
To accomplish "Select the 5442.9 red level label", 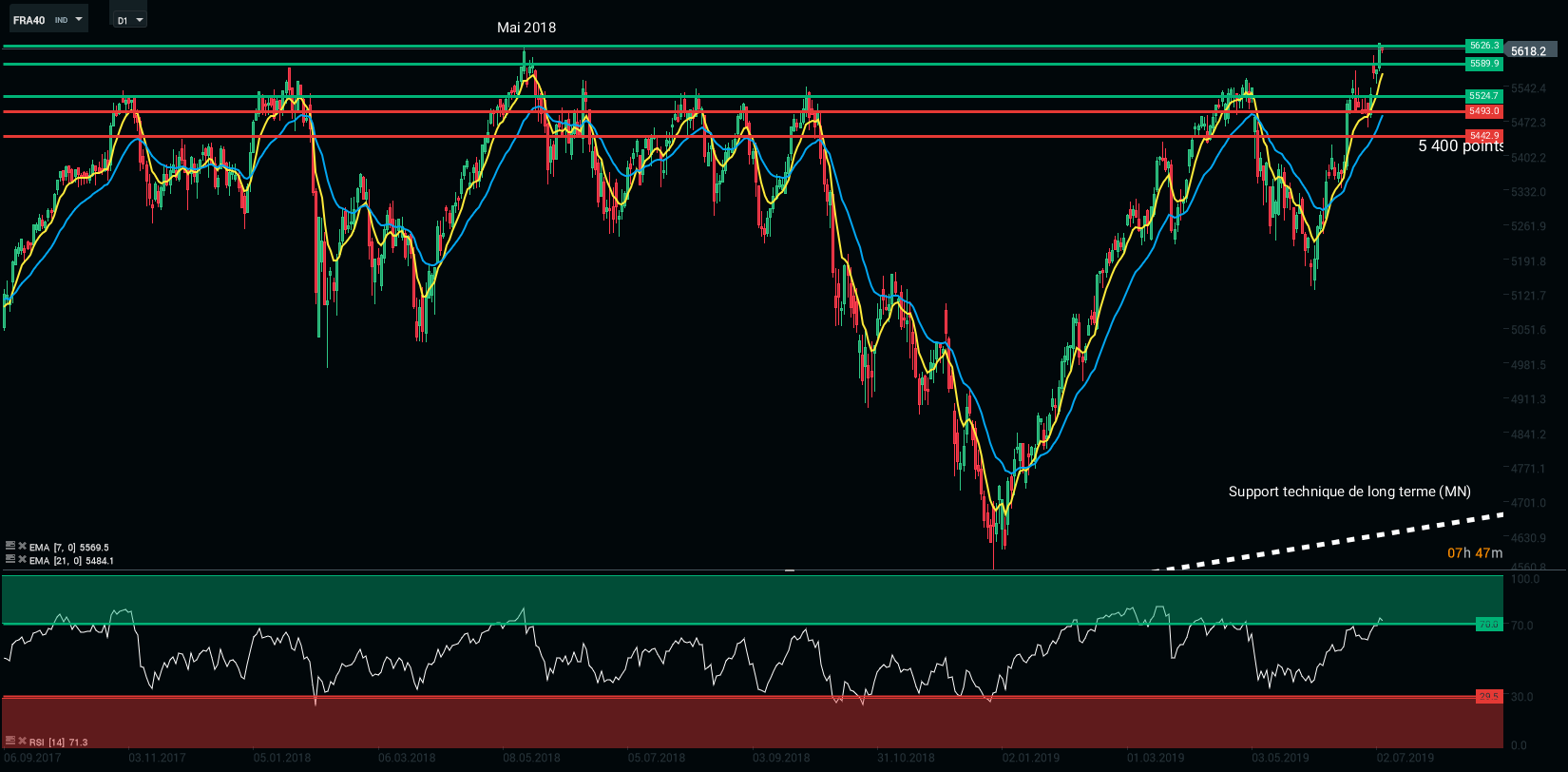I will click(x=1483, y=136).
